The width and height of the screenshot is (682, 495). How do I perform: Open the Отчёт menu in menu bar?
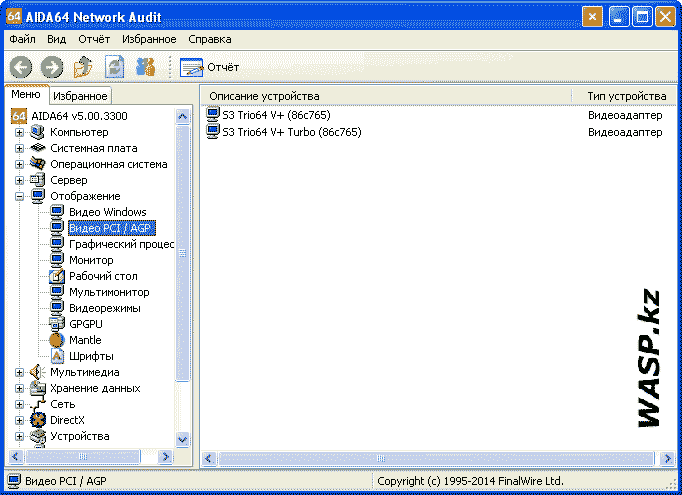[94, 39]
